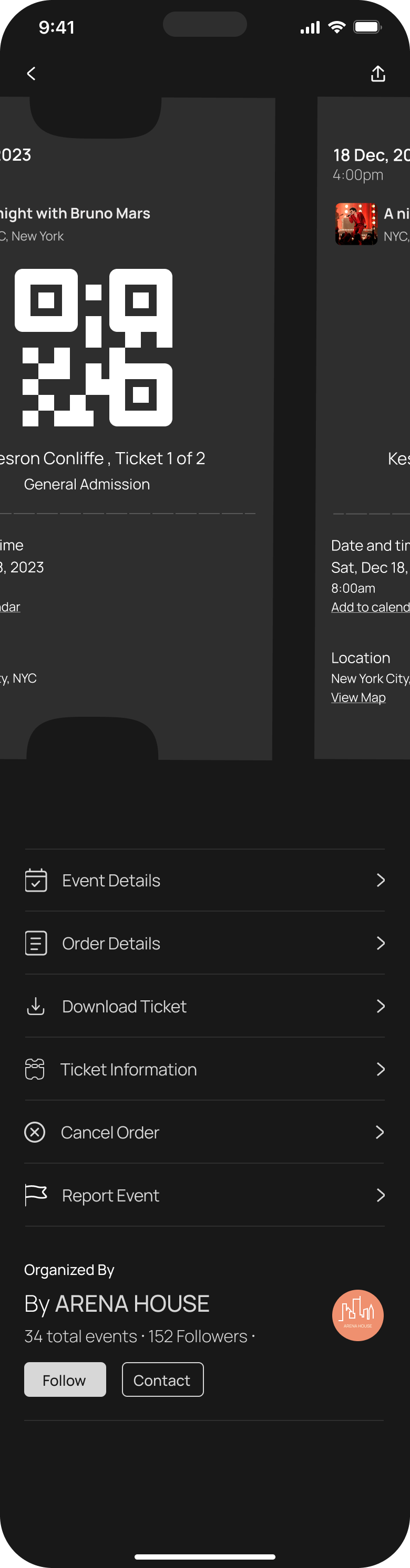410x1568 pixels.
Task: Tap the battery status bar icon
Action: [x=368, y=27]
